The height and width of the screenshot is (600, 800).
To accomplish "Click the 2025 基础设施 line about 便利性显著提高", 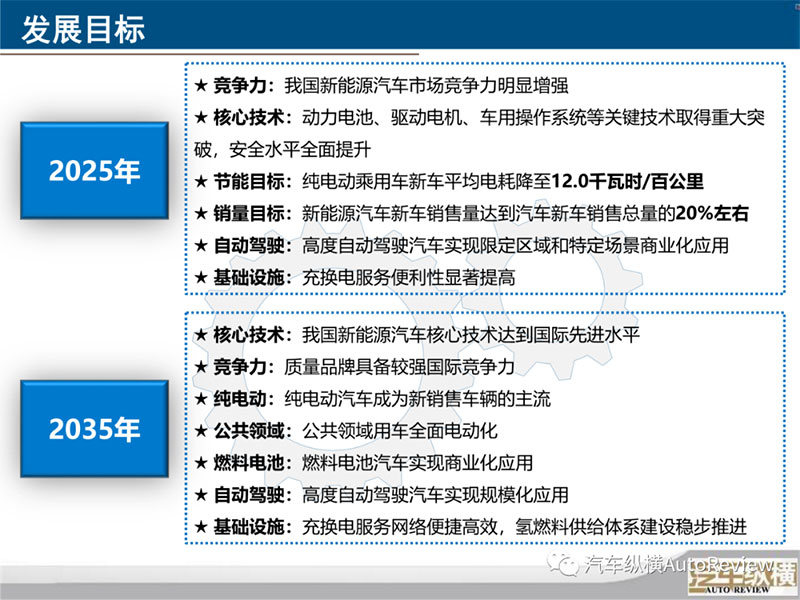I will tap(355, 278).
